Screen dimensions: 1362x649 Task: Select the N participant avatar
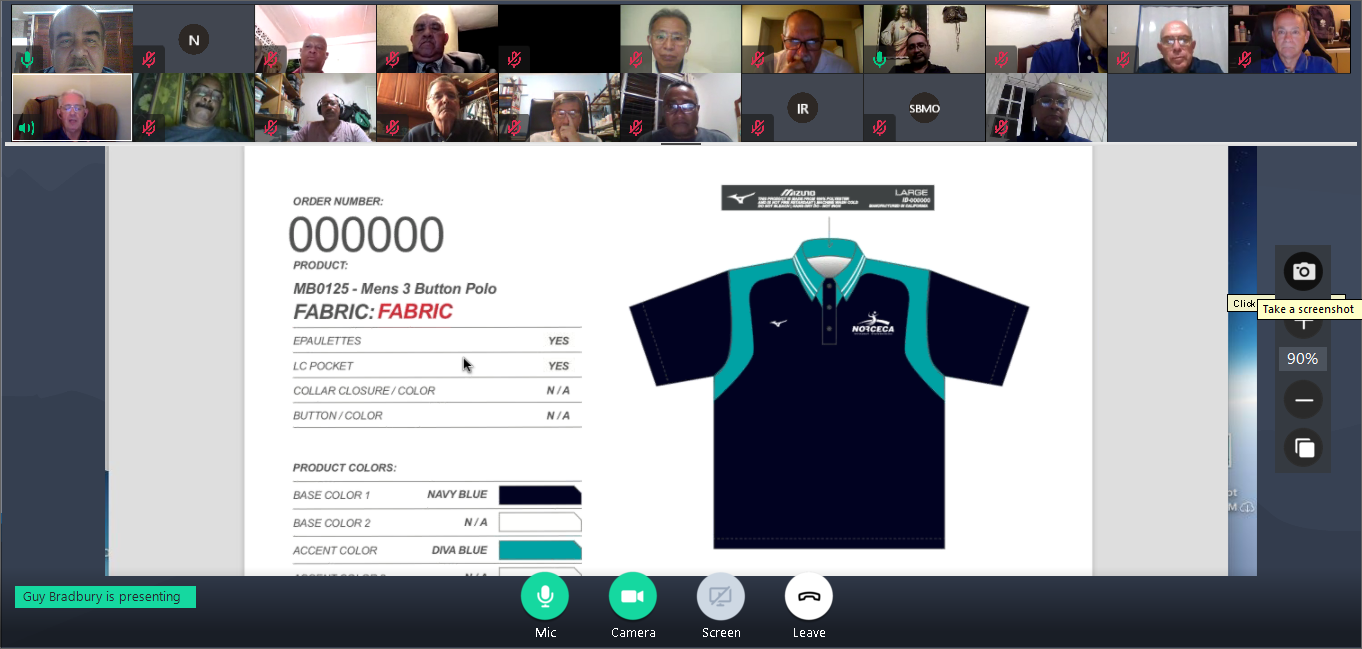(x=193, y=40)
